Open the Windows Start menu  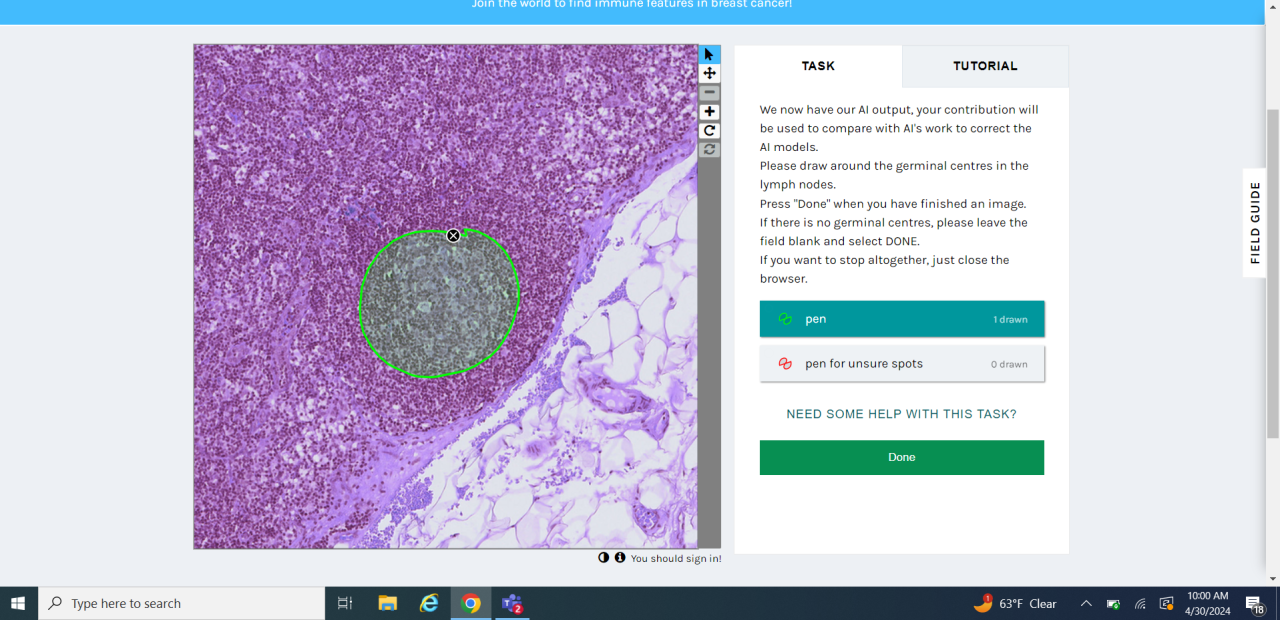click(18, 603)
